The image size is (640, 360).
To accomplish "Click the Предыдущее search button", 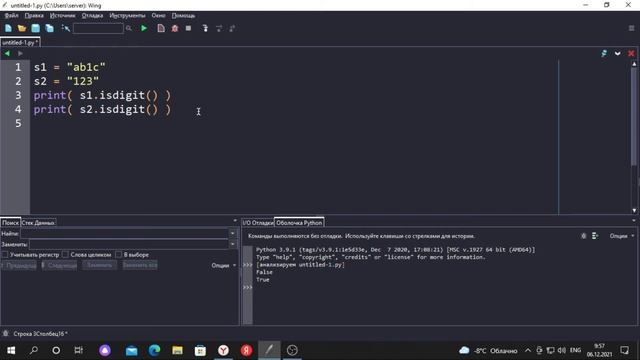I will [19, 265].
